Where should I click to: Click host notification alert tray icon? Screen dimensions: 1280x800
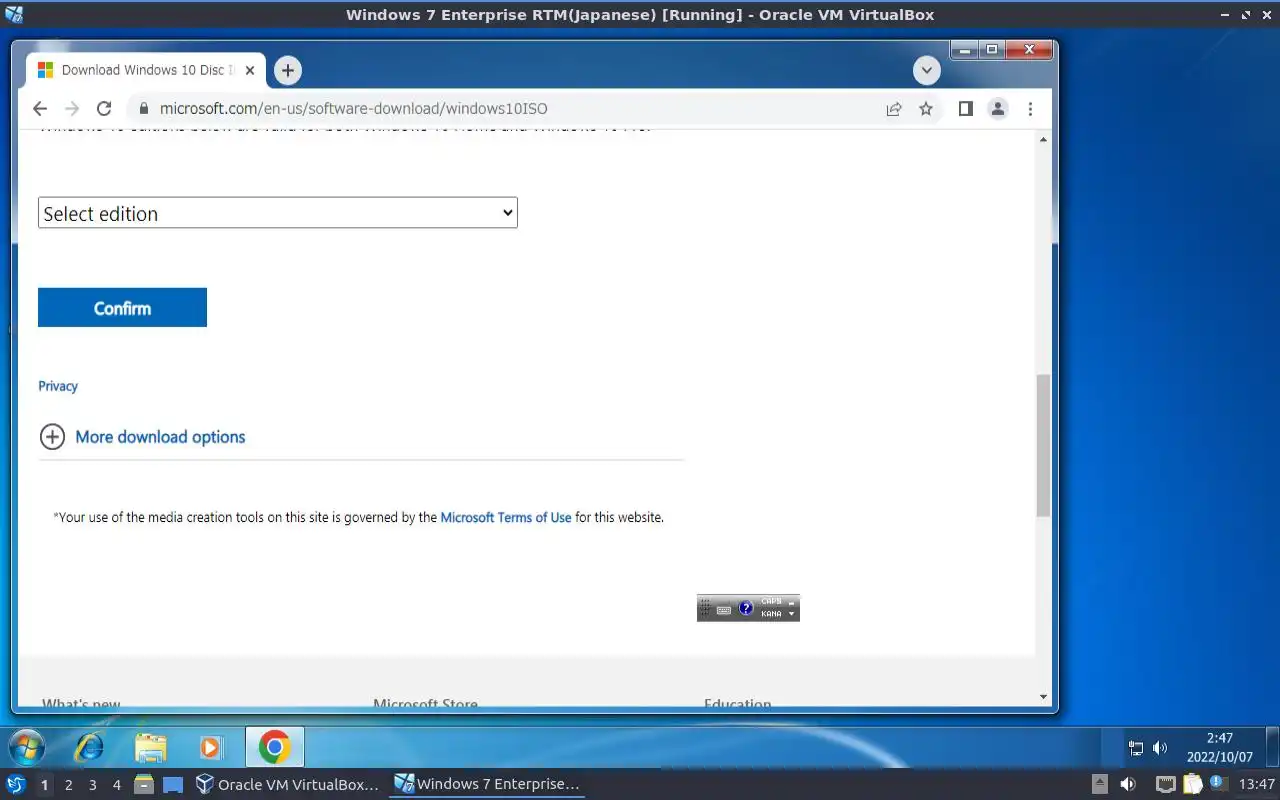pos(1217,784)
